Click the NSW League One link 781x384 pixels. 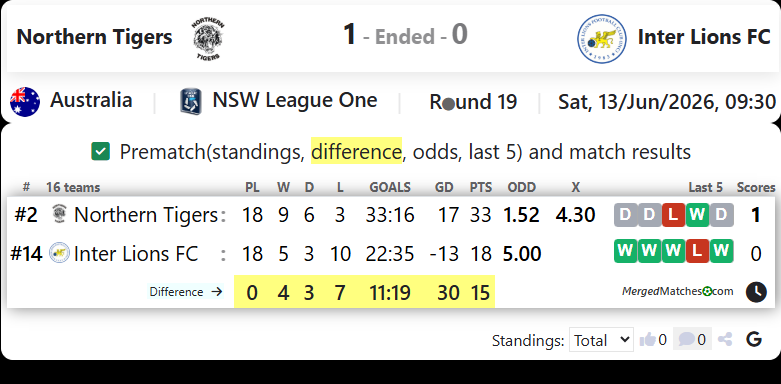pos(294,101)
